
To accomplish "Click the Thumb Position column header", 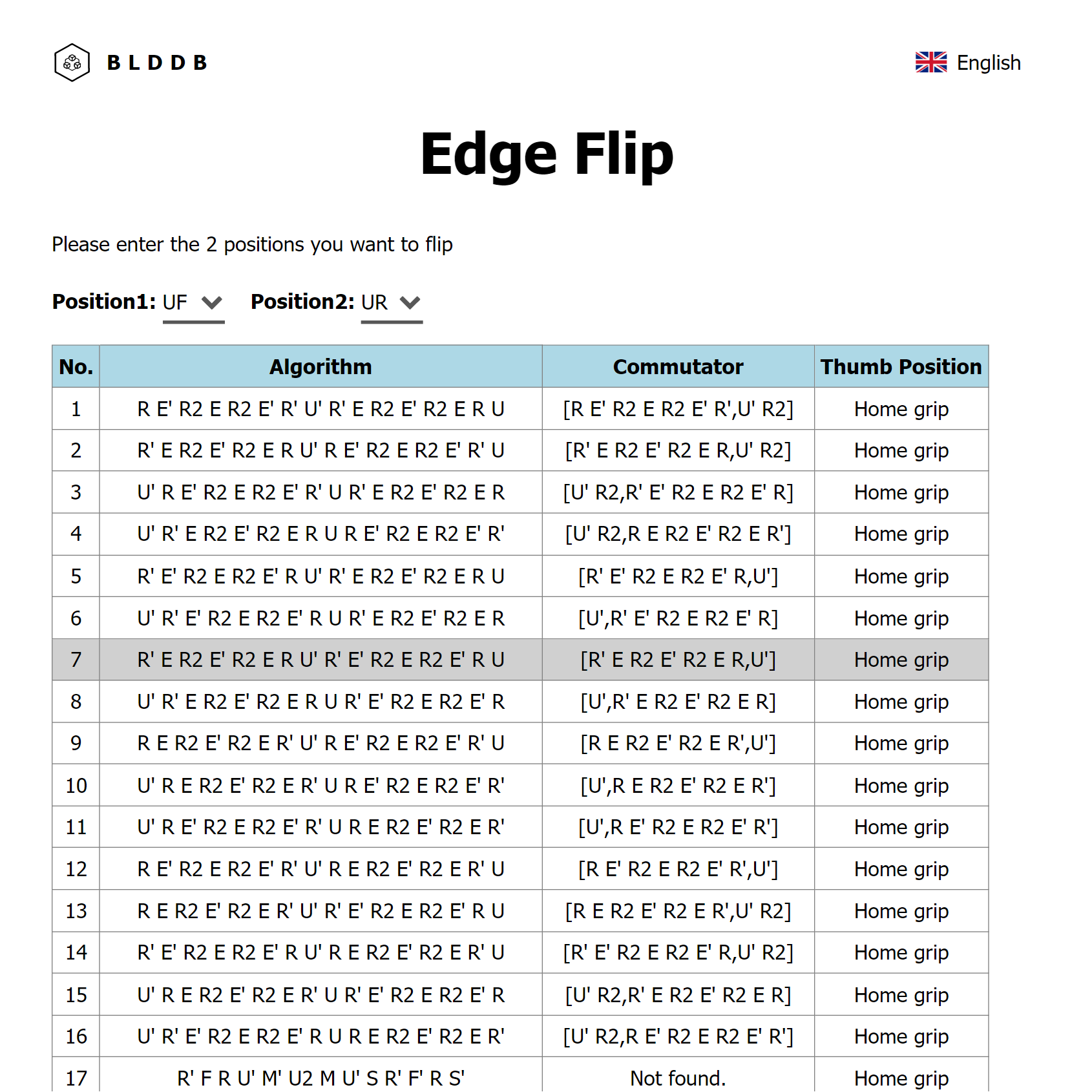I will (901, 367).
